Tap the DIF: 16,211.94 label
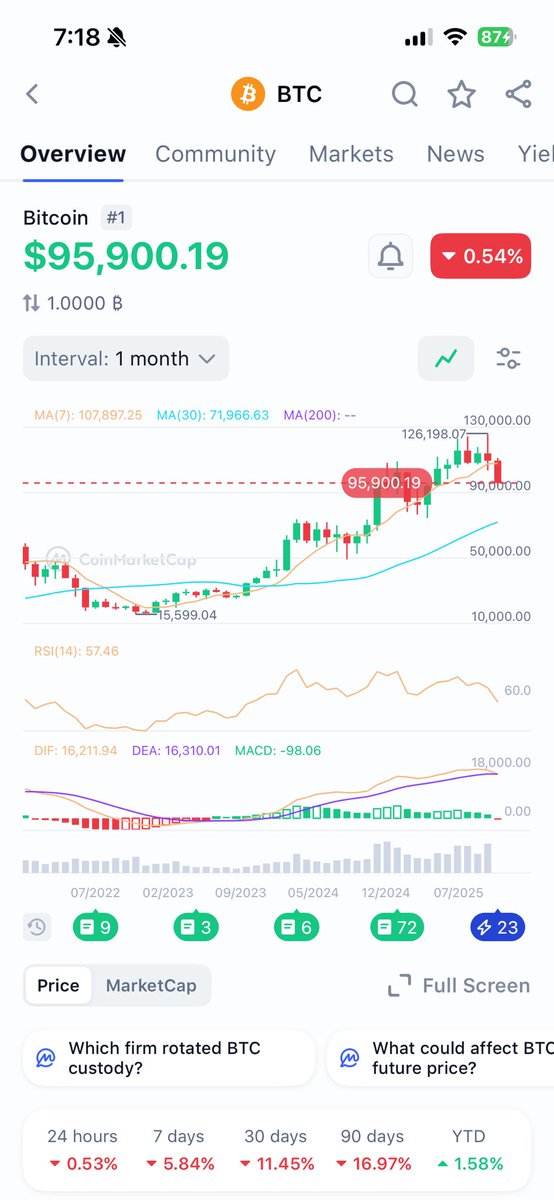This screenshot has width=554, height=1200. tap(75, 750)
